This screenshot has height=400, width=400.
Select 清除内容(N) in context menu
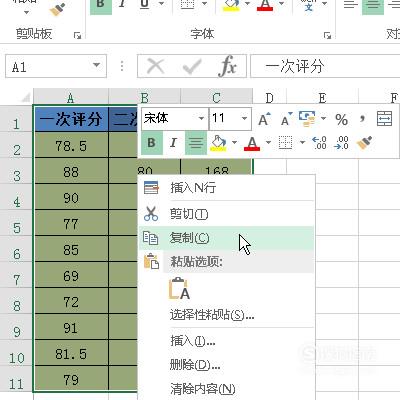pyautogui.click(x=227, y=389)
